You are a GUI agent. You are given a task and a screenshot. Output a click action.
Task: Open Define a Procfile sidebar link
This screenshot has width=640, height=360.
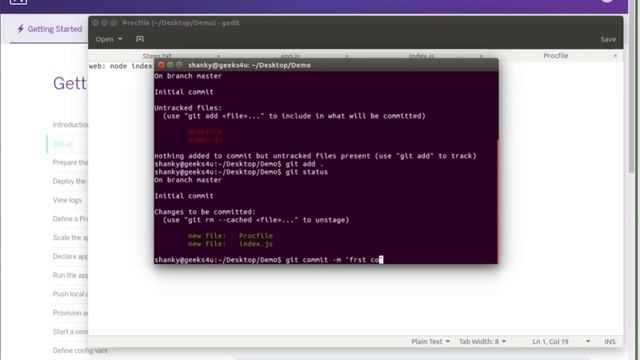70,219
